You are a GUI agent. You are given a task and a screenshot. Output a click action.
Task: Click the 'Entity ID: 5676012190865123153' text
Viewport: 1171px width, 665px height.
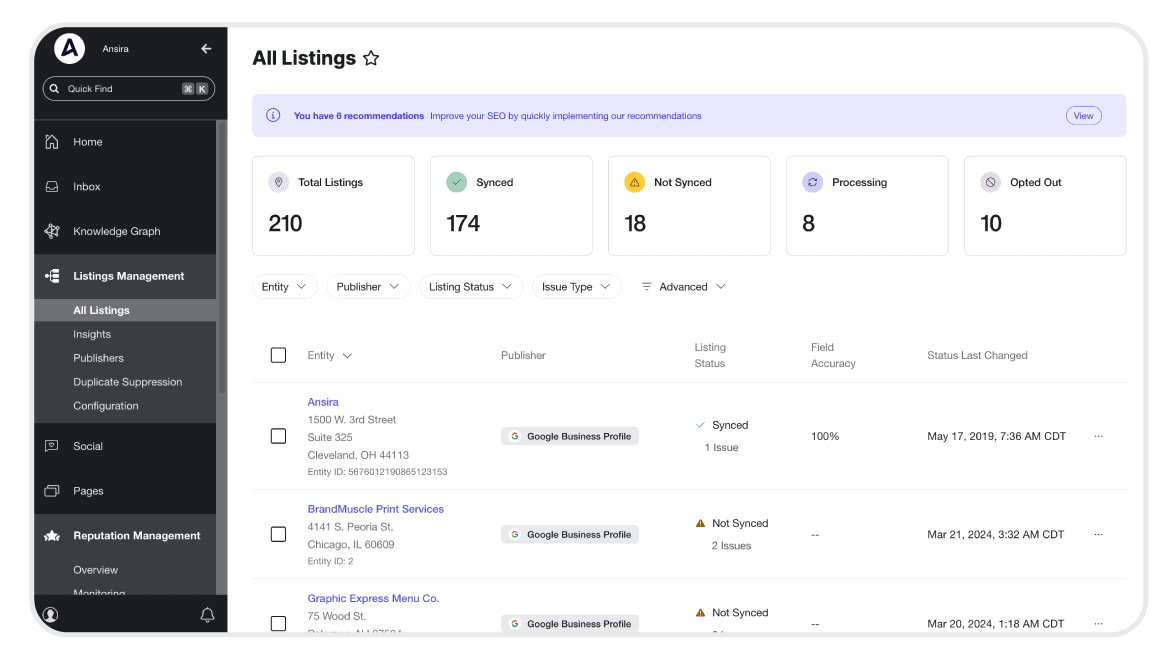tap(377, 472)
